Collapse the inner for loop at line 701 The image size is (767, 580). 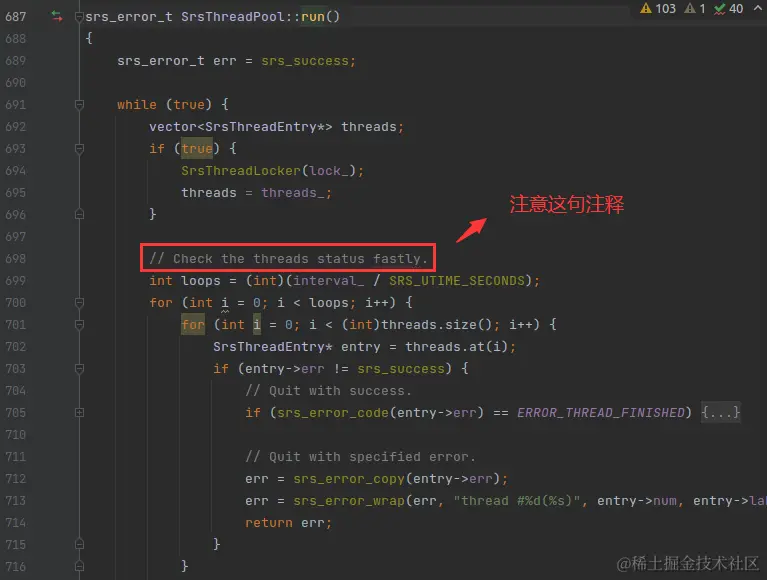(79, 324)
